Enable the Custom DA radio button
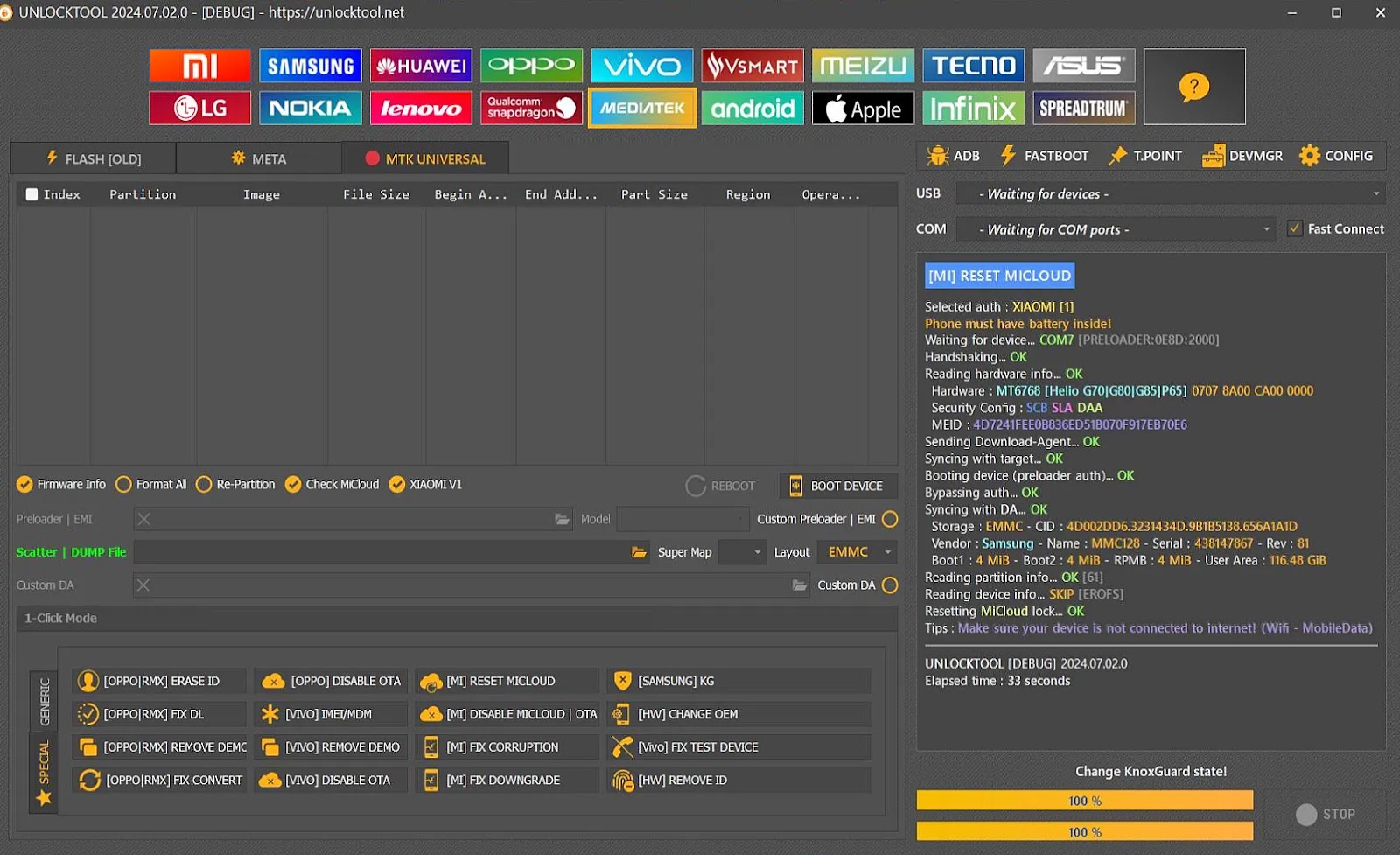Viewport: 1400px width, 855px height. point(890,585)
